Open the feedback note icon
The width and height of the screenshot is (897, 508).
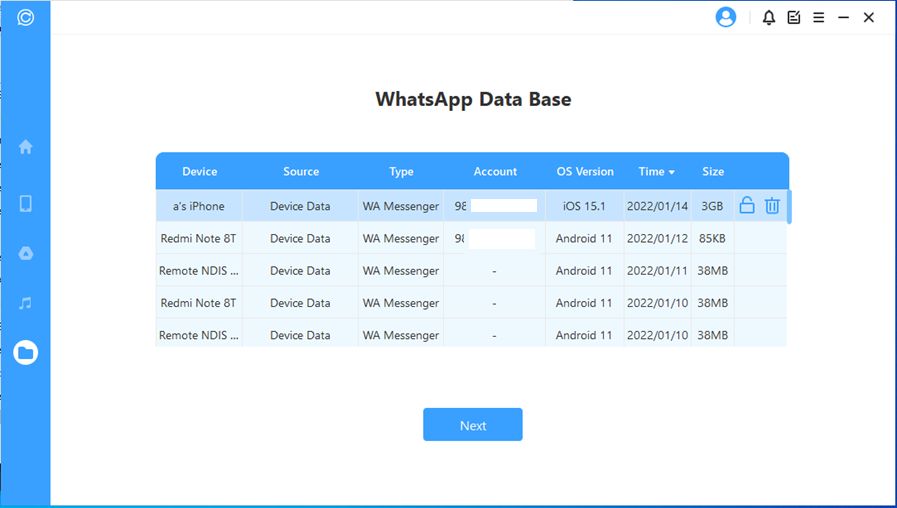pyautogui.click(x=794, y=17)
